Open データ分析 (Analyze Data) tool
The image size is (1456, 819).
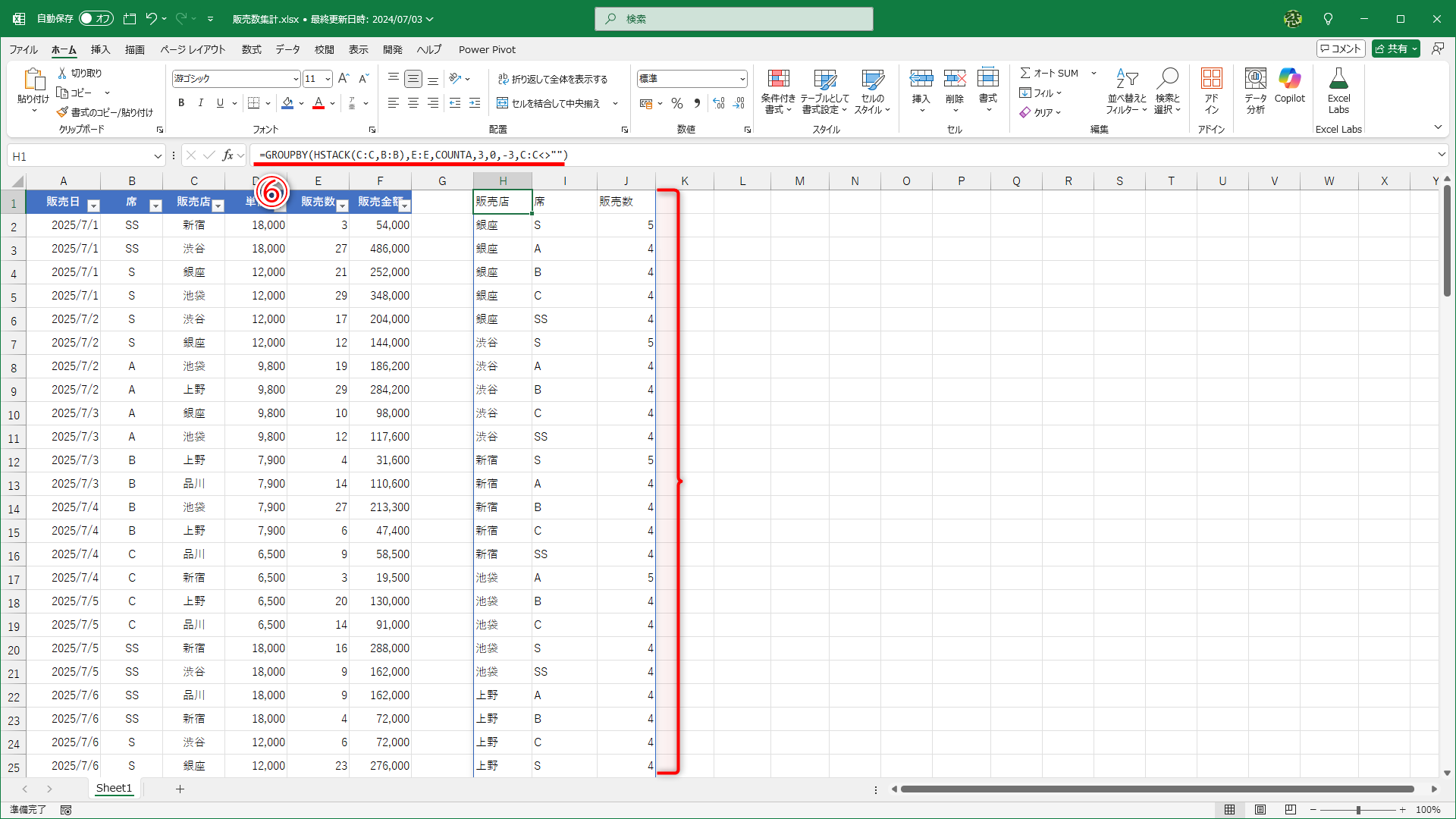pyautogui.click(x=1255, y=91)
